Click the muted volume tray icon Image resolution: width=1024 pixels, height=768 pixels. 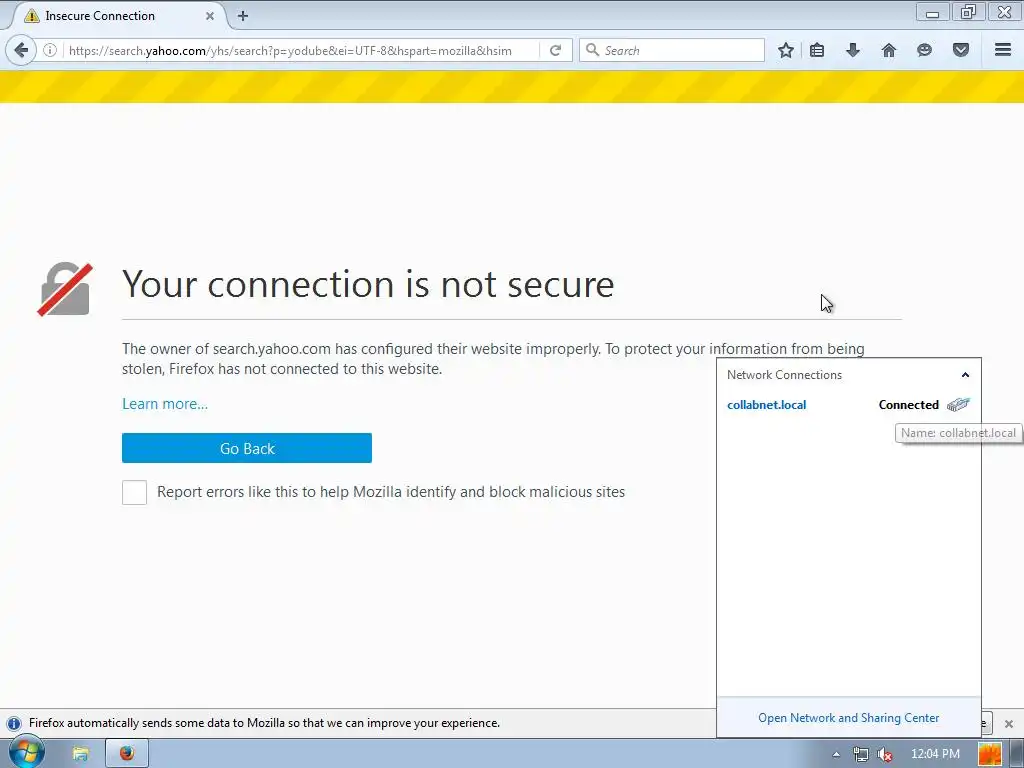click(885, 755)
